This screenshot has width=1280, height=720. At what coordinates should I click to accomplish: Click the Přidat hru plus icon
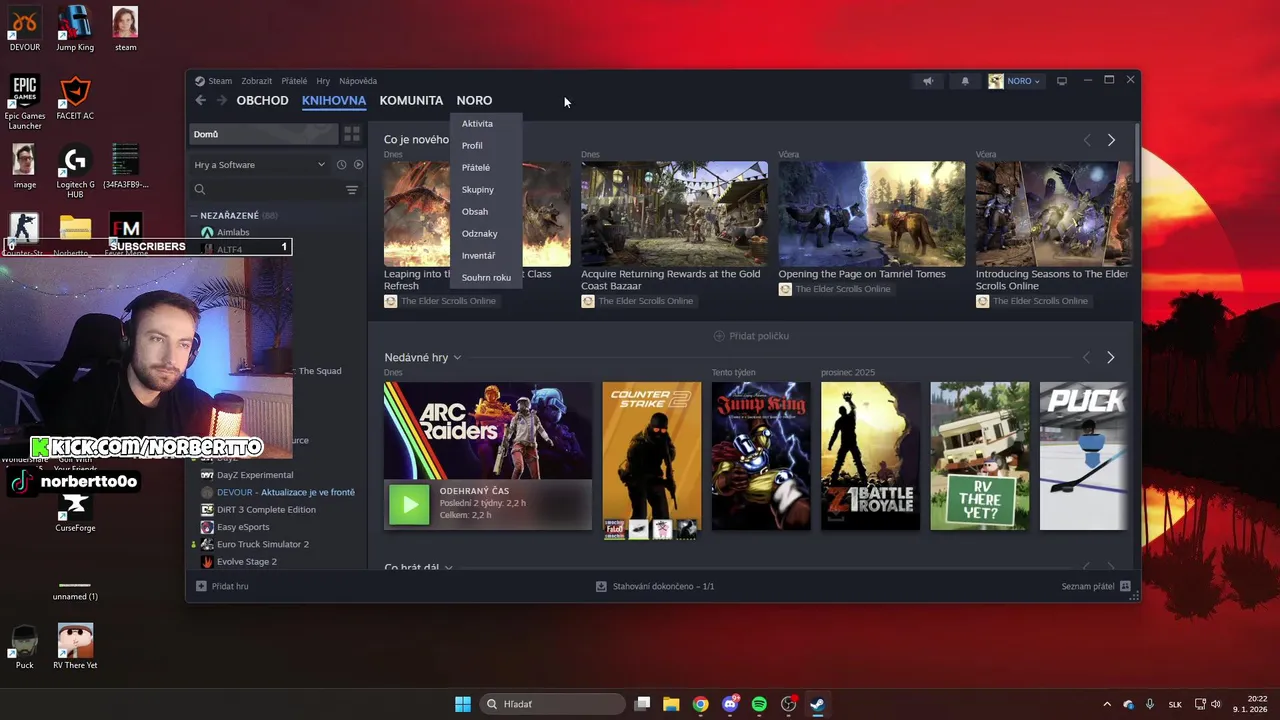click(x=201, y=586)
